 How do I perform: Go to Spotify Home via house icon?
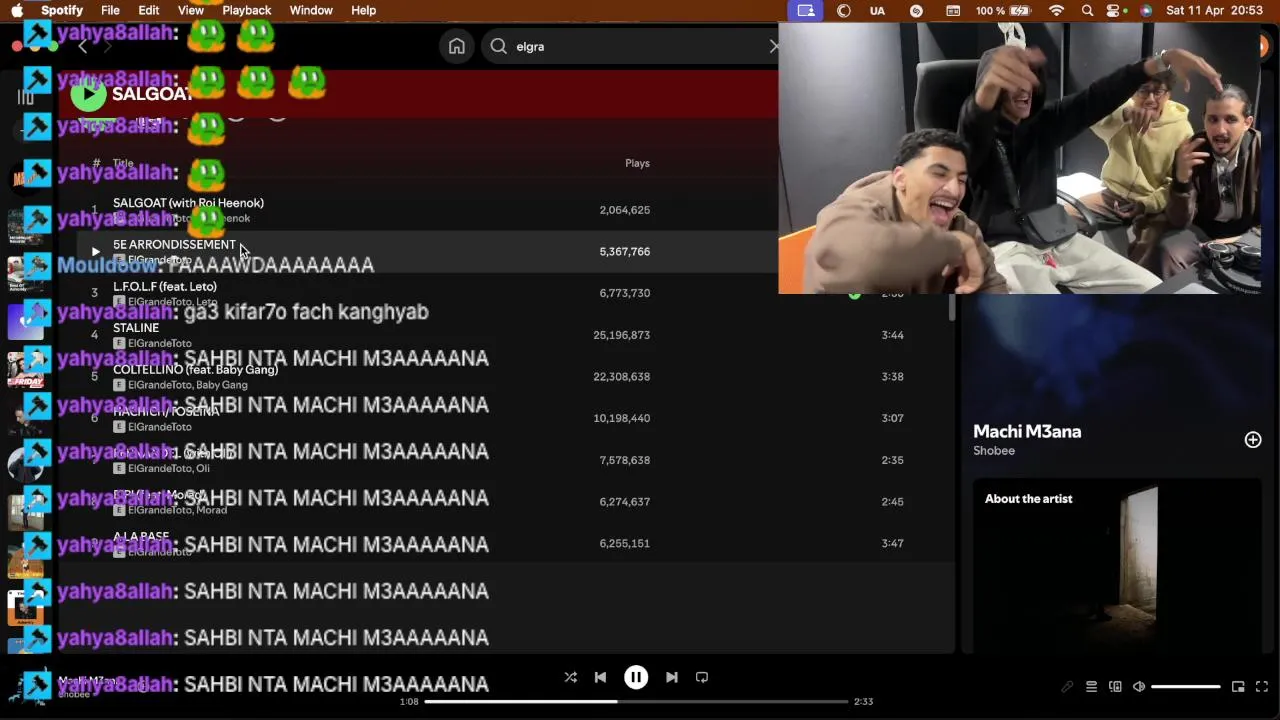pyautogui.click(x=457, y=47)
